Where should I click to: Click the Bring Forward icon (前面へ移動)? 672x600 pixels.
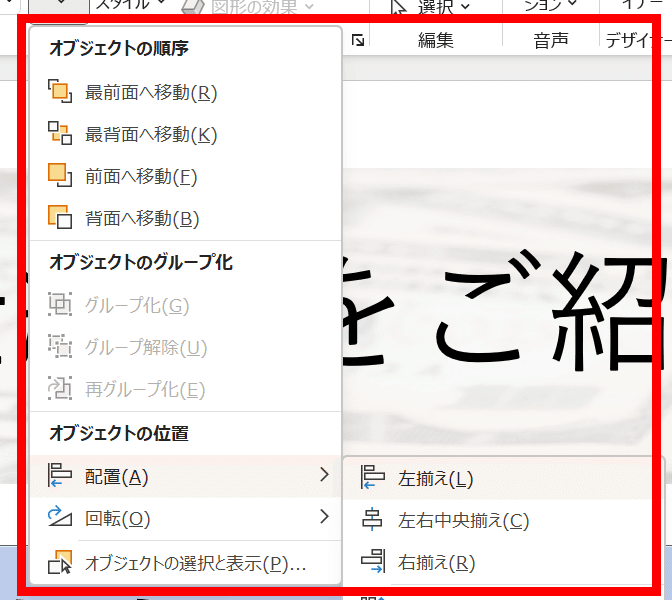pyautogui.click(x=60, y=175)
